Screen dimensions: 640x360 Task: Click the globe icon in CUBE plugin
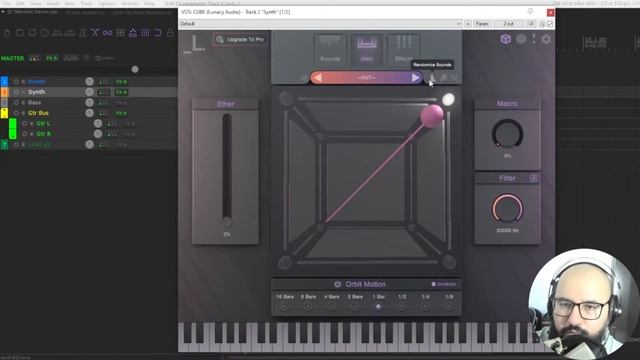pos(521,39)
